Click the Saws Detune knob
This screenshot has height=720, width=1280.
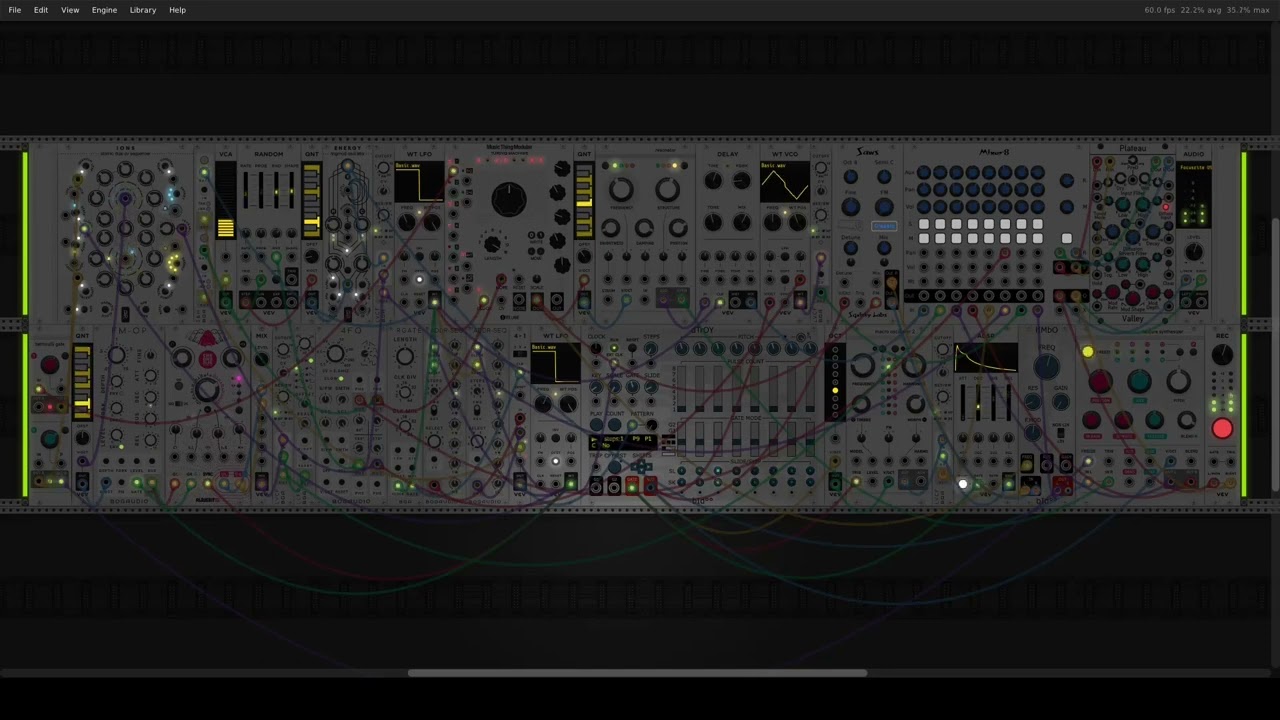tap(850, 248)
